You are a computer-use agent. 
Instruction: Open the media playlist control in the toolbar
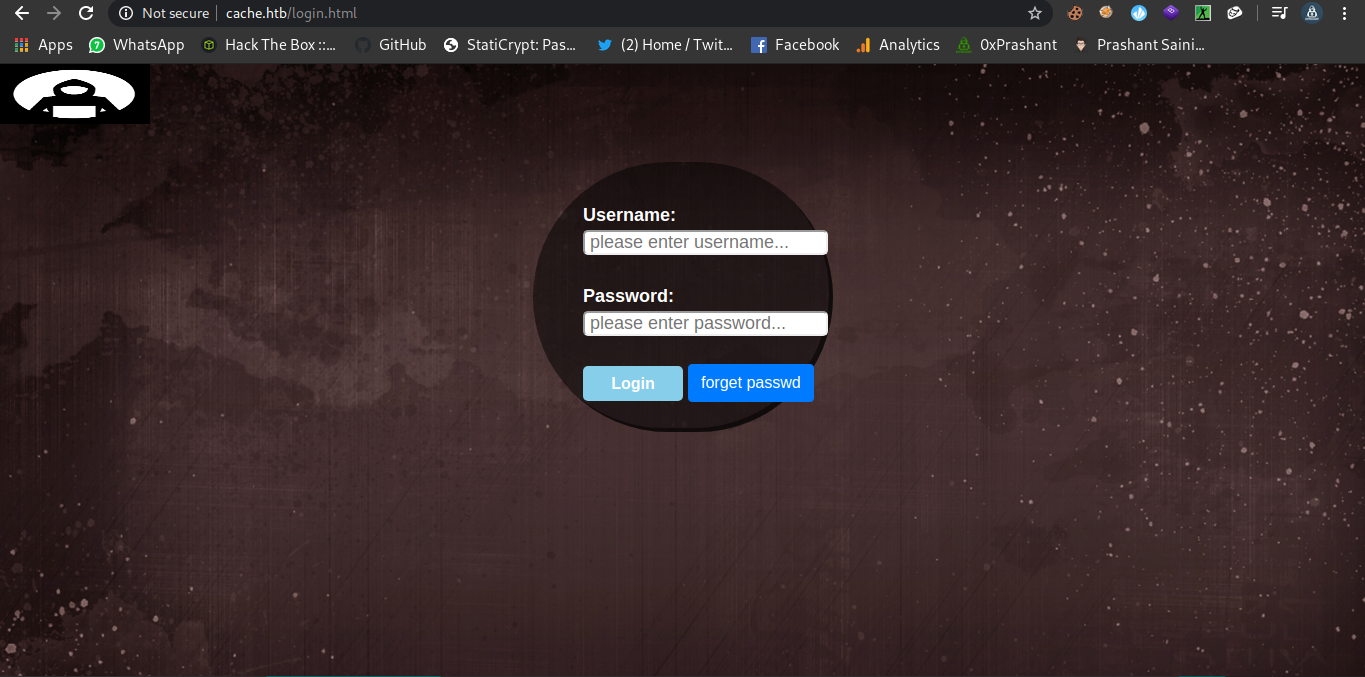point(1279,13)
